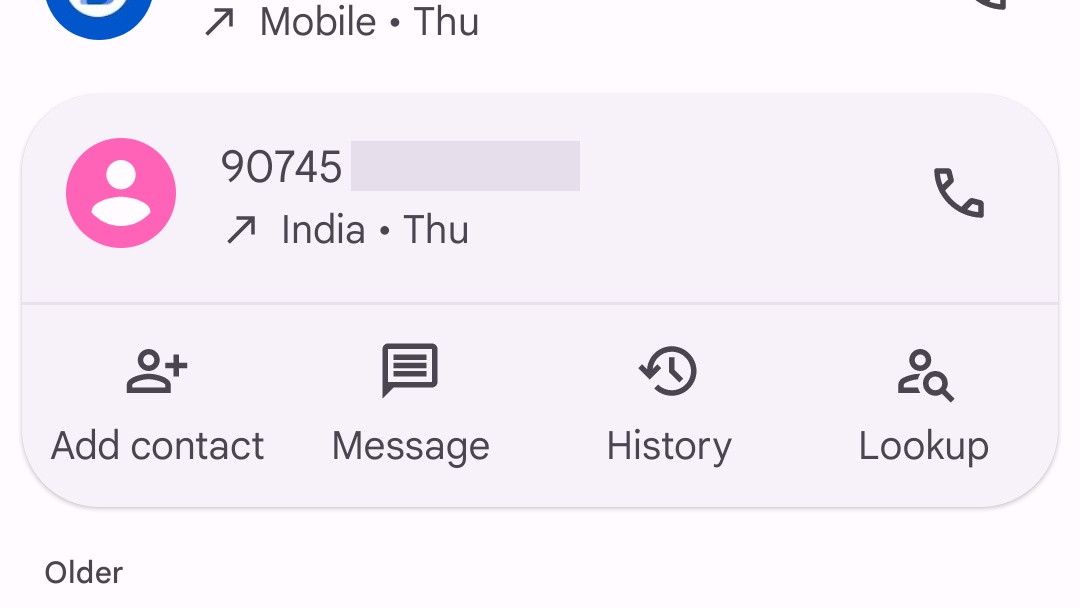Image resolution: width=1080 pixels, height=608 pixels.
Task: Choose the Lookup text label
Action: coord(924,447)
